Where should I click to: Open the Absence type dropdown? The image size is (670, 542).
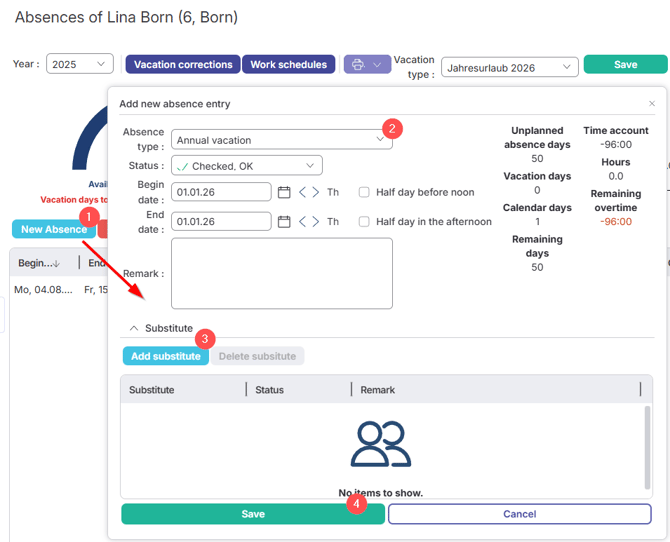coord(281,141)
